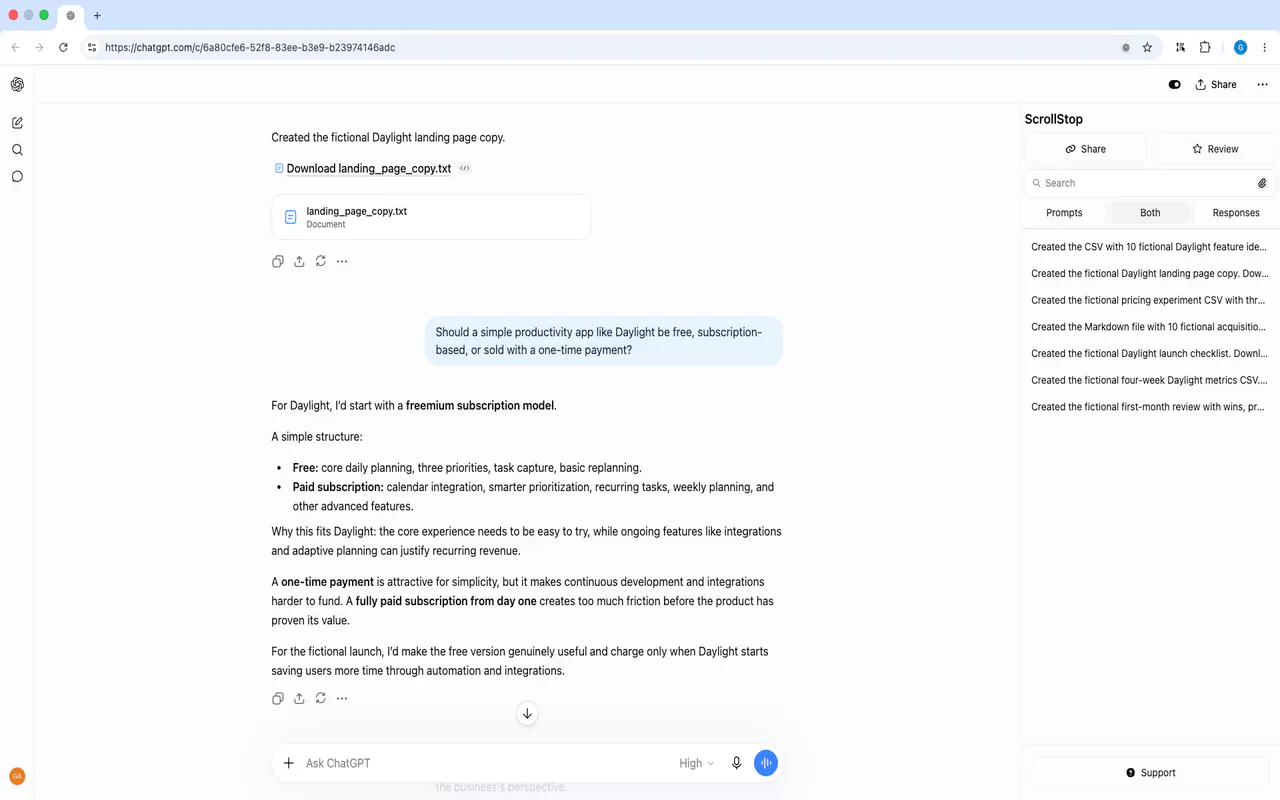Viewport: 1280px width, 800px height.
Task: Copy the landing page copy response
Action: point(278,262)
